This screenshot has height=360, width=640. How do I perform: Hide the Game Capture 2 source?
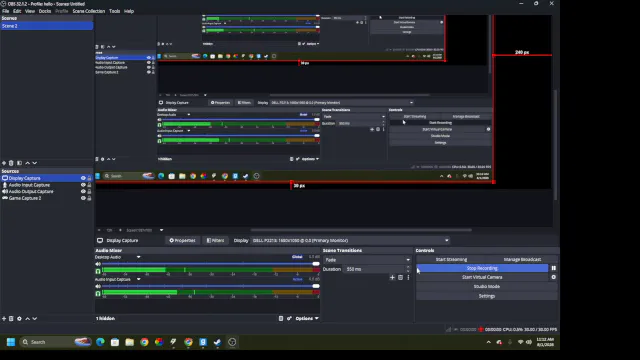(83, 198)
